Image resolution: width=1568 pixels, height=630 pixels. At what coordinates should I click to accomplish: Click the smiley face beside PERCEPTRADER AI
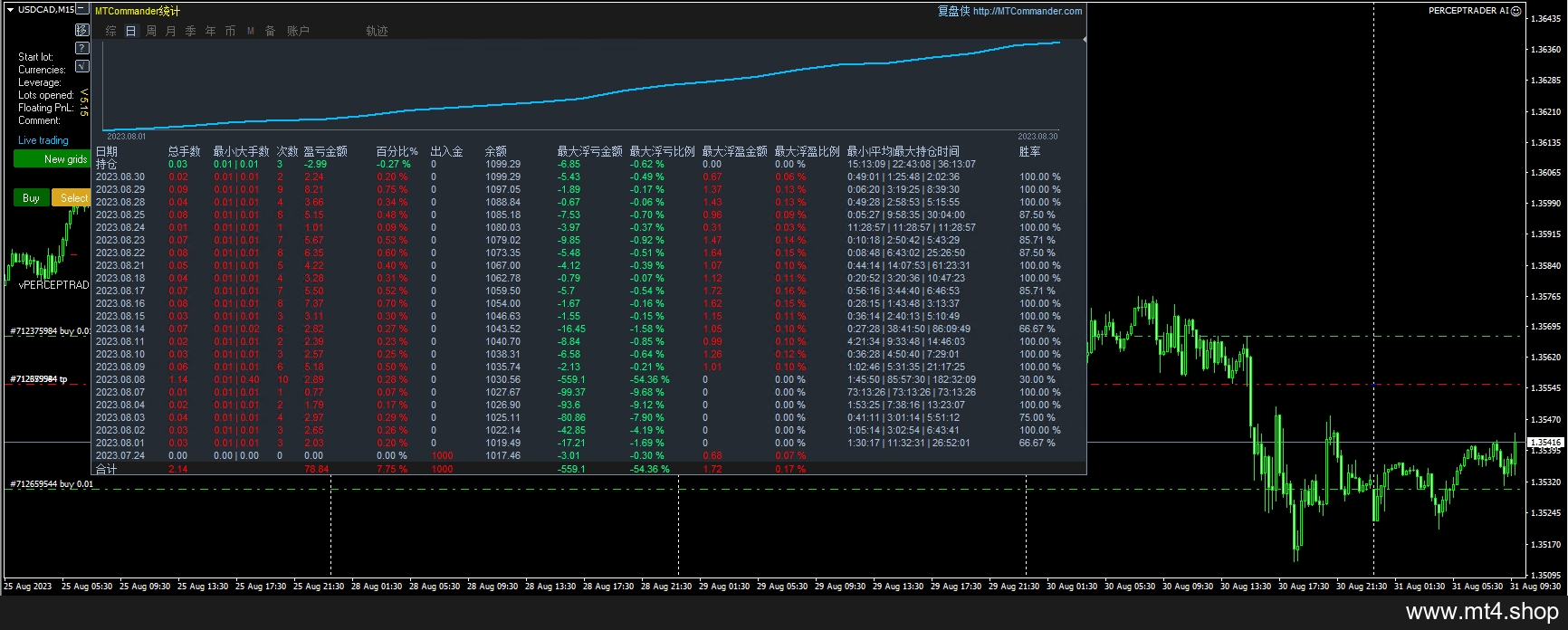[x=1516, y=11]
